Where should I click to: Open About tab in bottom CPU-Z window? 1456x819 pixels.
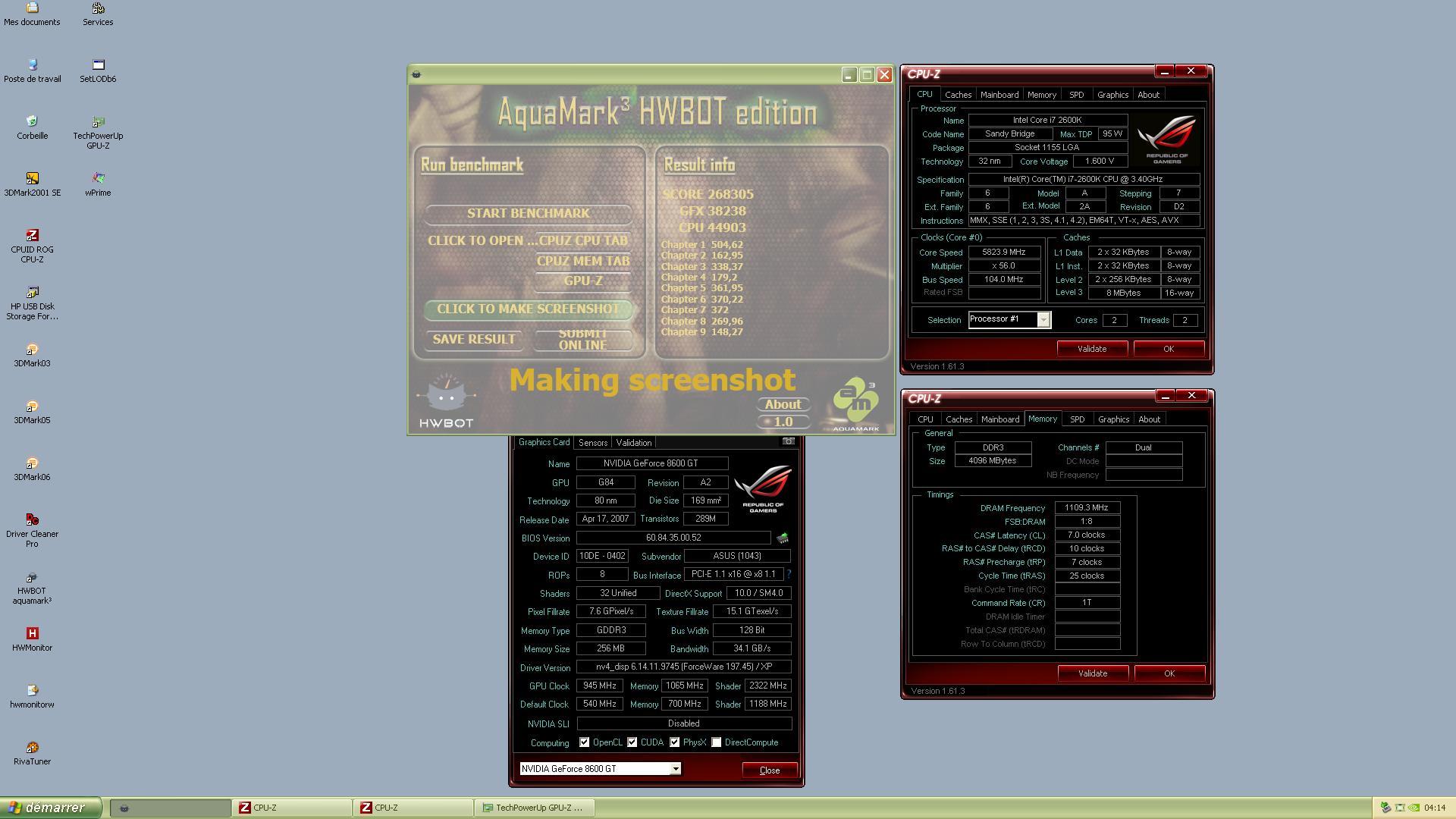point(1149,419)
